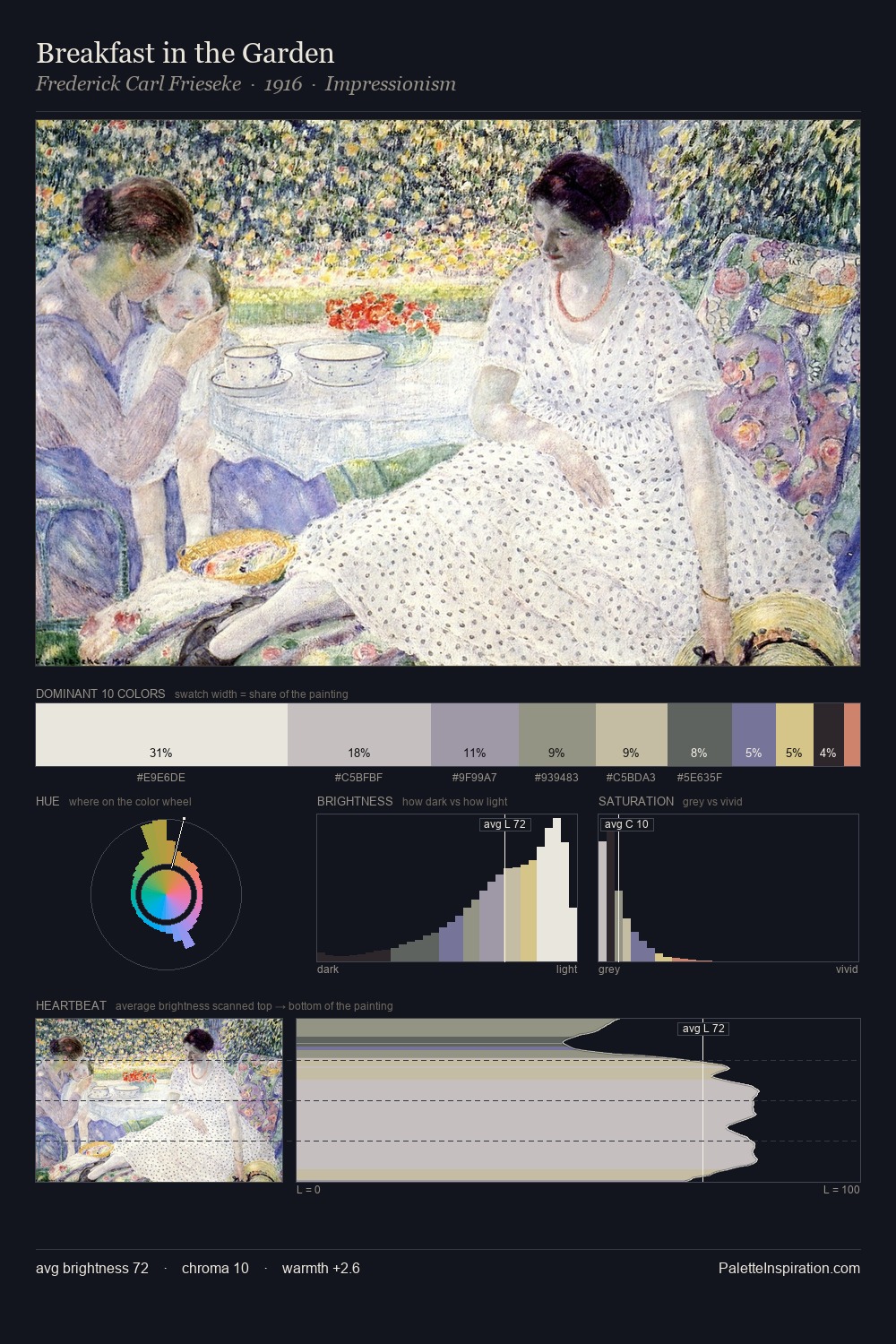The height and width of the screenshot is (1344, 896).
Task: Click the hex code "#E9E6DE"
Action: pyautogui.click(x=161, y=777)
